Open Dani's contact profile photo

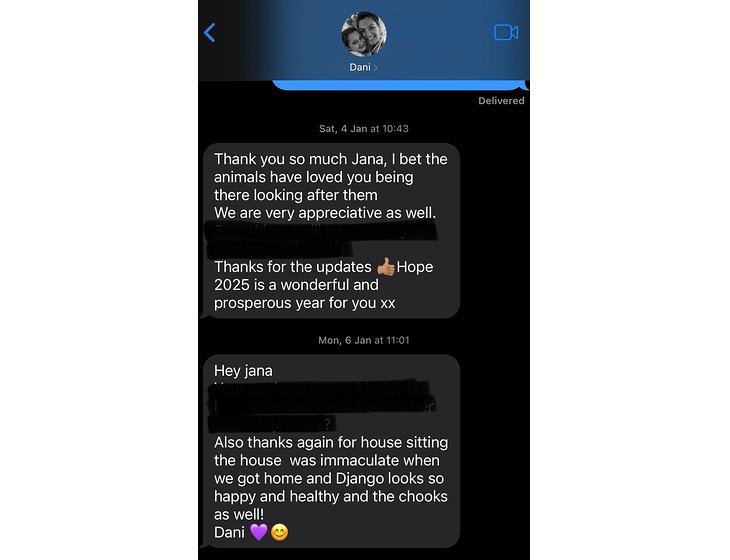coord(364,34)
